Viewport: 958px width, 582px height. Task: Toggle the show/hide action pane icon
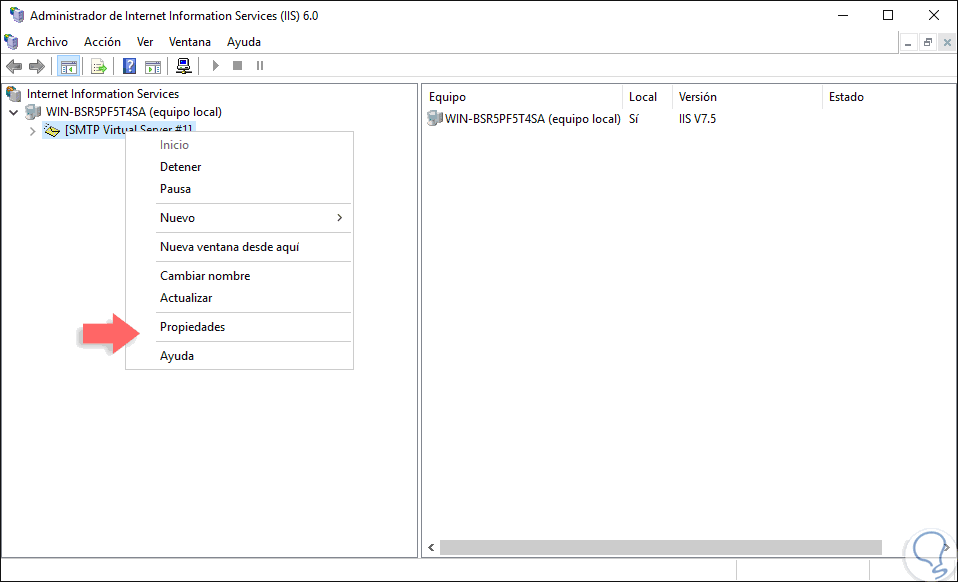[153, 66]
